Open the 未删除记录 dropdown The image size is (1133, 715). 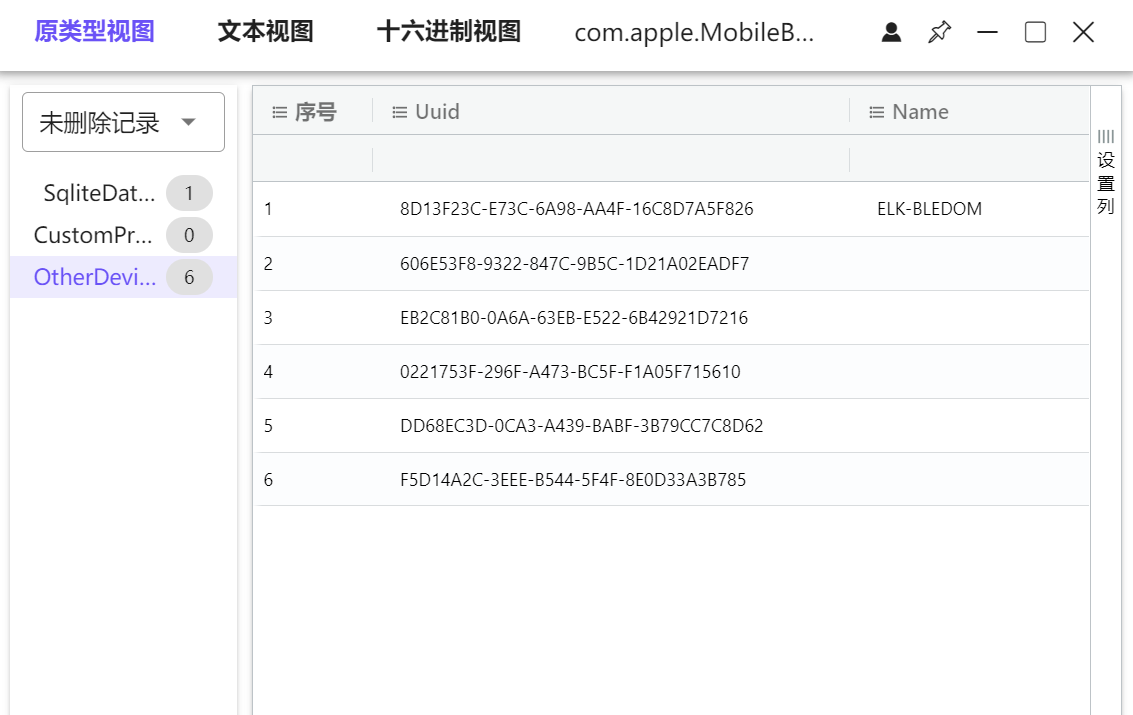123,122
